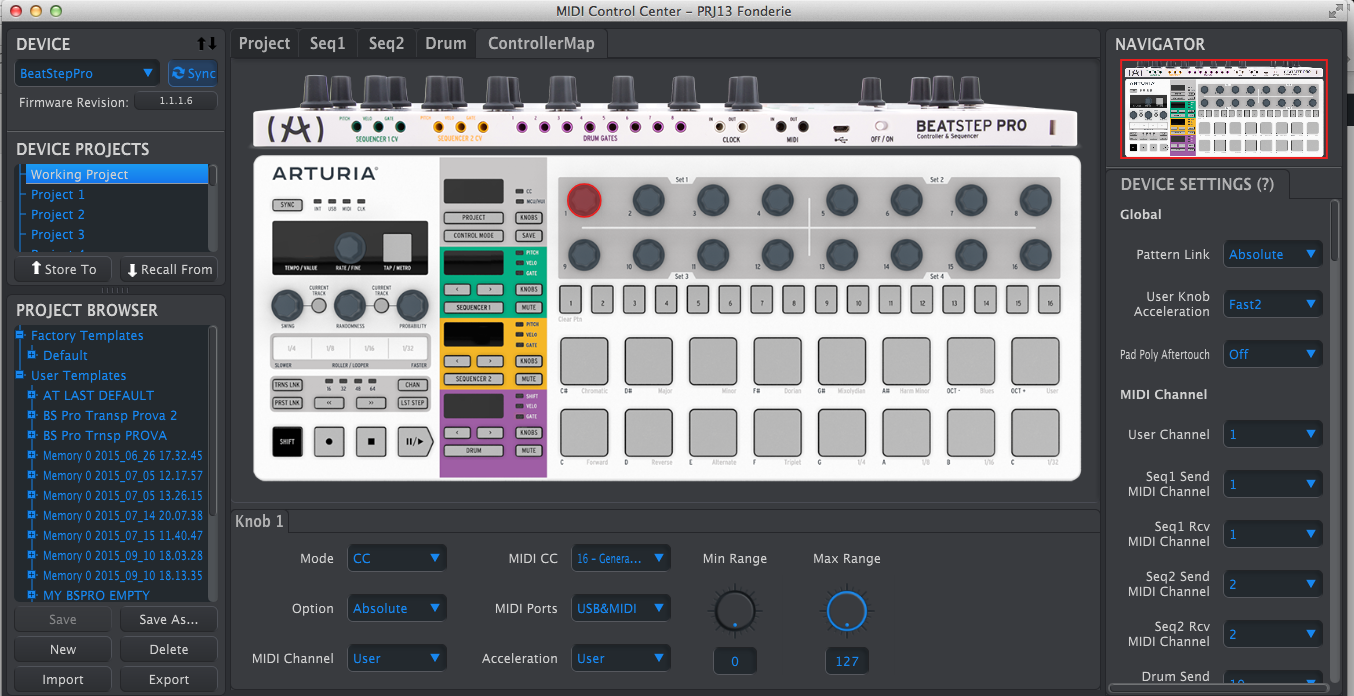
Task: Open the Mode CC dropdown
Action: click(398, 558)
